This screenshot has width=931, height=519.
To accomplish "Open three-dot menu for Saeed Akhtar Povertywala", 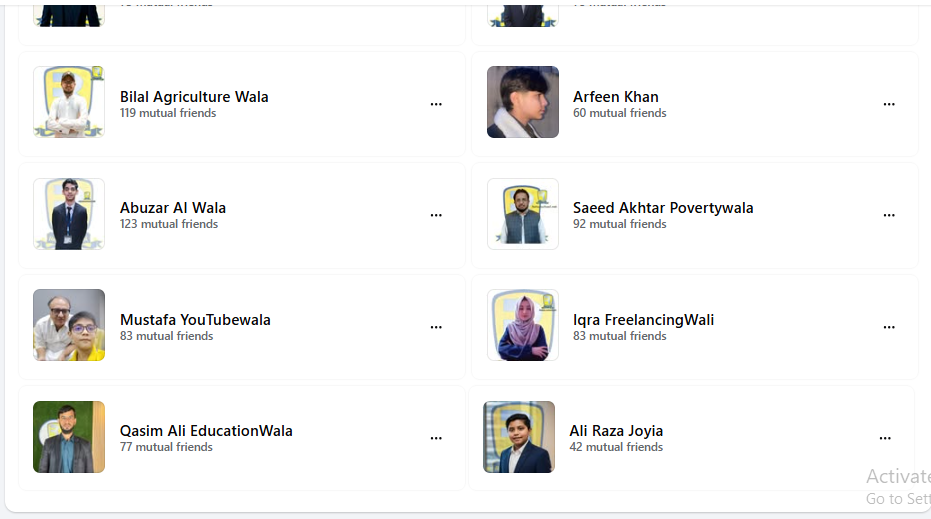I will [889, 215].
